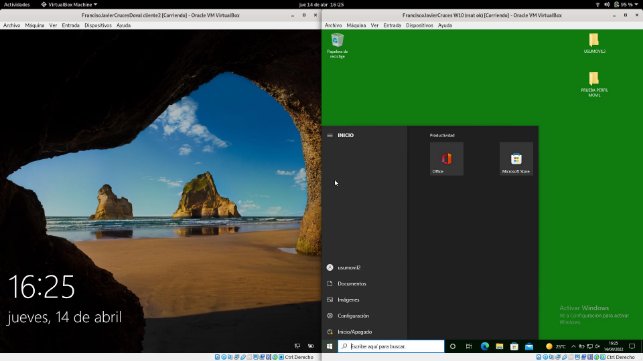This screenshot has height=361, width=643.
Task: Click the weather temperature widget in the taskbar
Action: click(x=556, y=346)
